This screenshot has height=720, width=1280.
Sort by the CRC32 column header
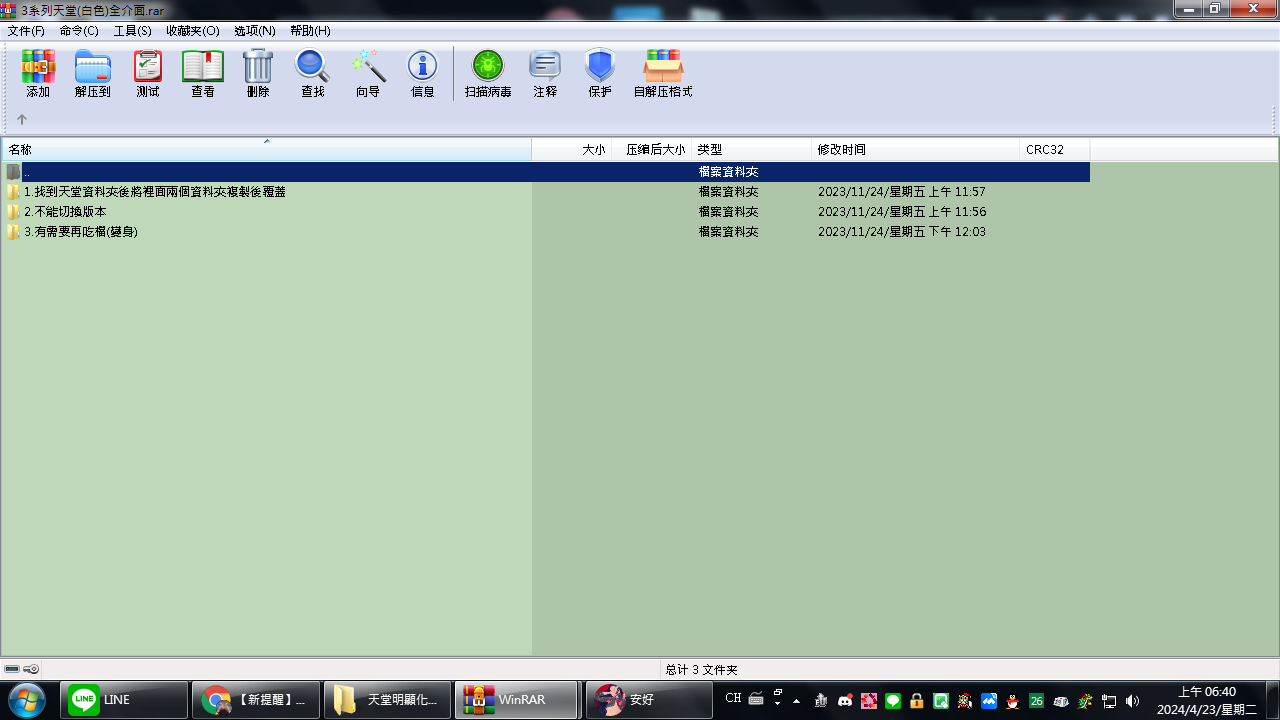coord(1055,149)
